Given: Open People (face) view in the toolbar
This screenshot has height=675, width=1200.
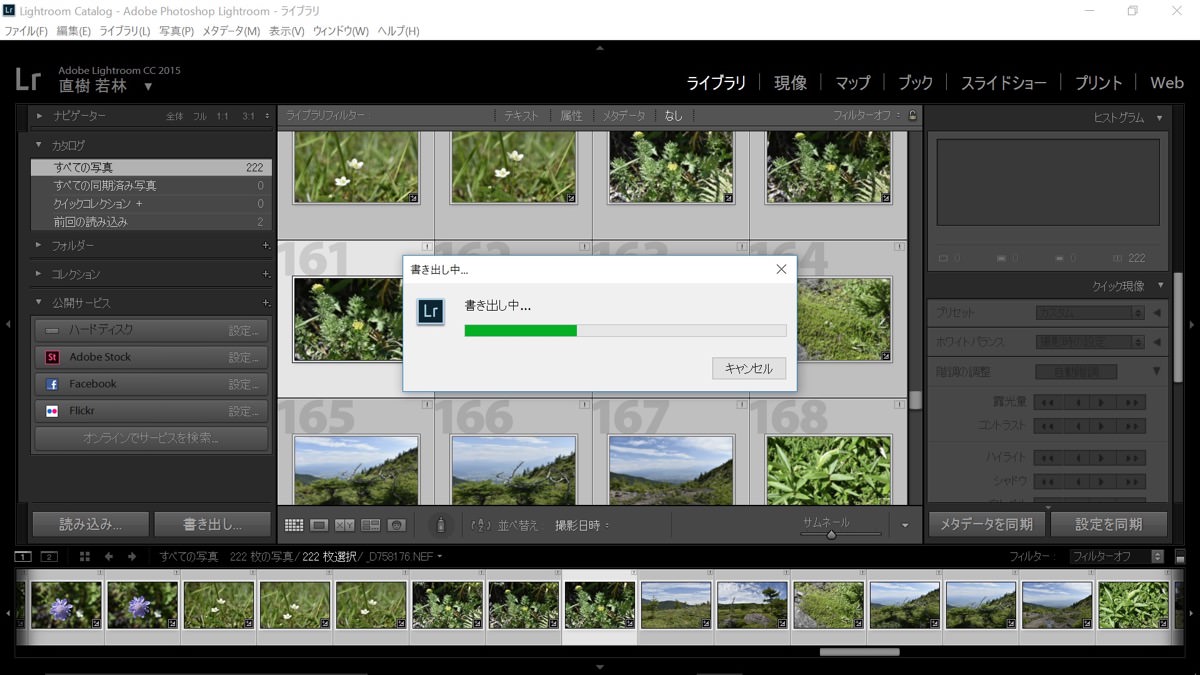Looking at the screenshot, I should pyautogui.click(x=396, y=525).
